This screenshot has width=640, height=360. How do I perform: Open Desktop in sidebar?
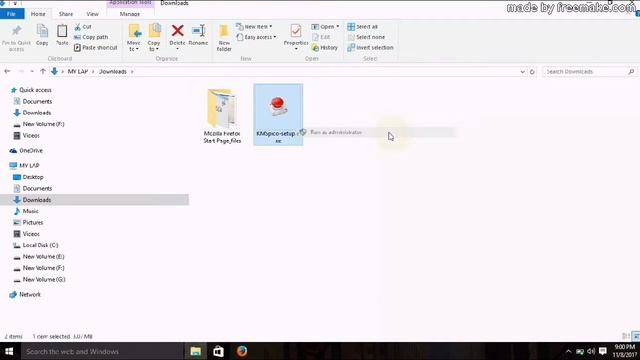point(33,177)
